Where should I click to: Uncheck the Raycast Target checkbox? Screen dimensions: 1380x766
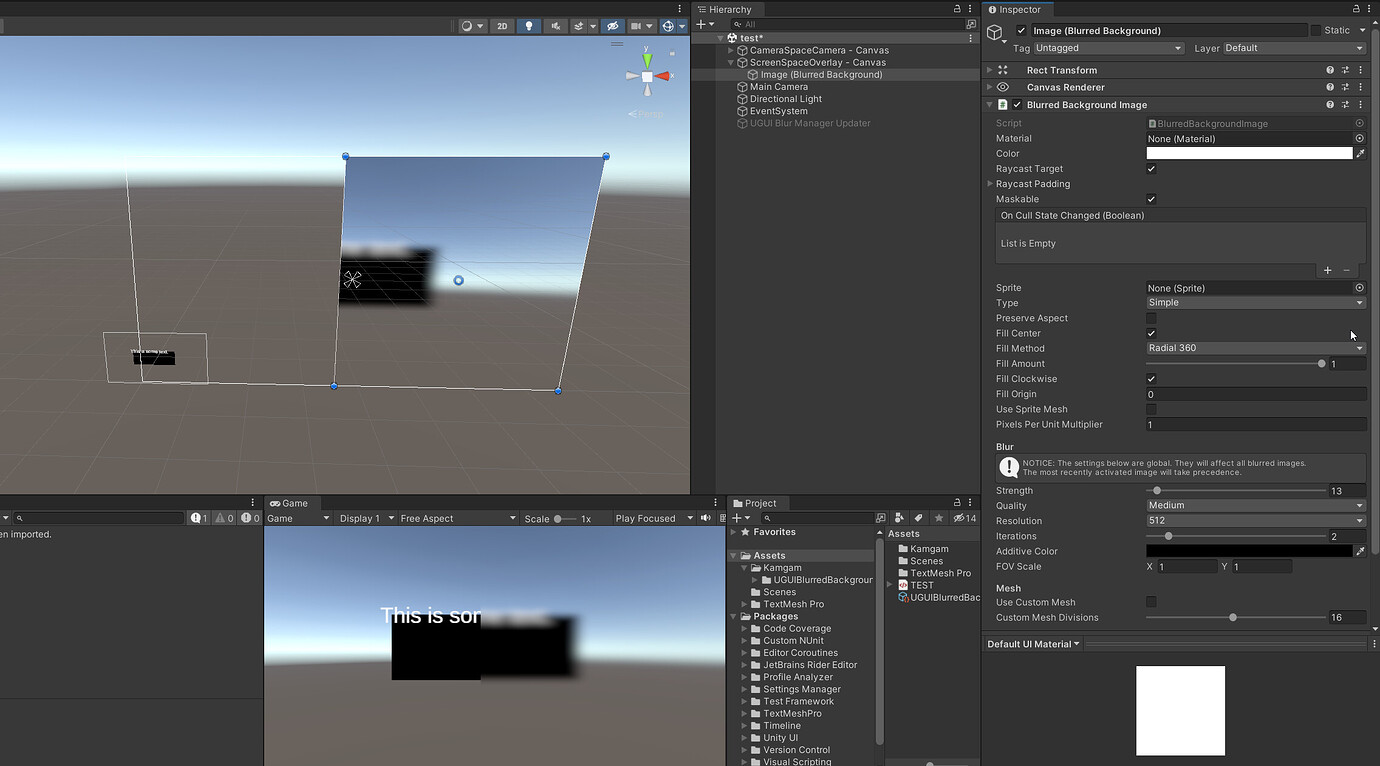click(1150, 168)
